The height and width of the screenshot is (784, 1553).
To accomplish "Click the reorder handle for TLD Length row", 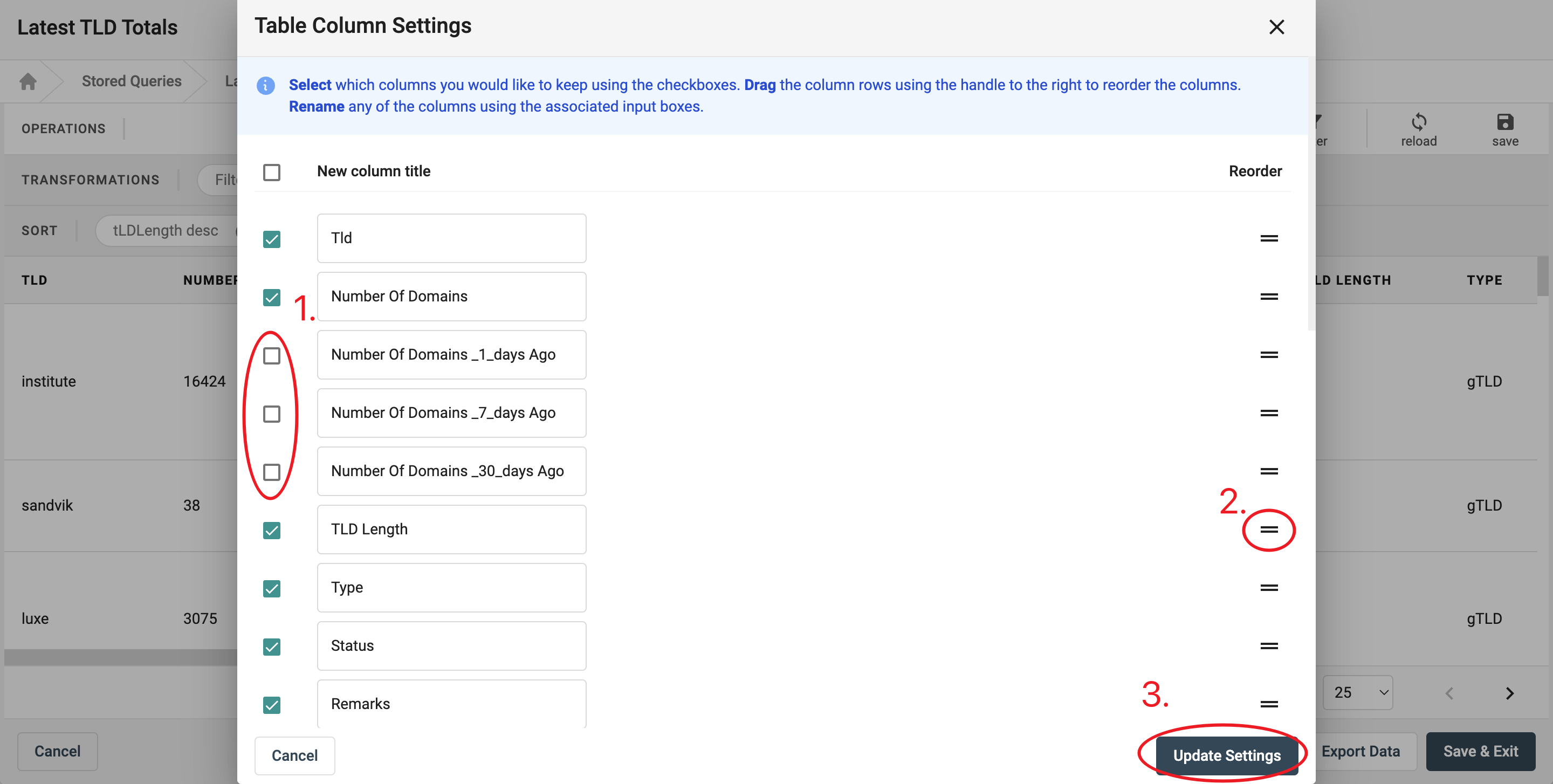I will tap(1268, 529).
